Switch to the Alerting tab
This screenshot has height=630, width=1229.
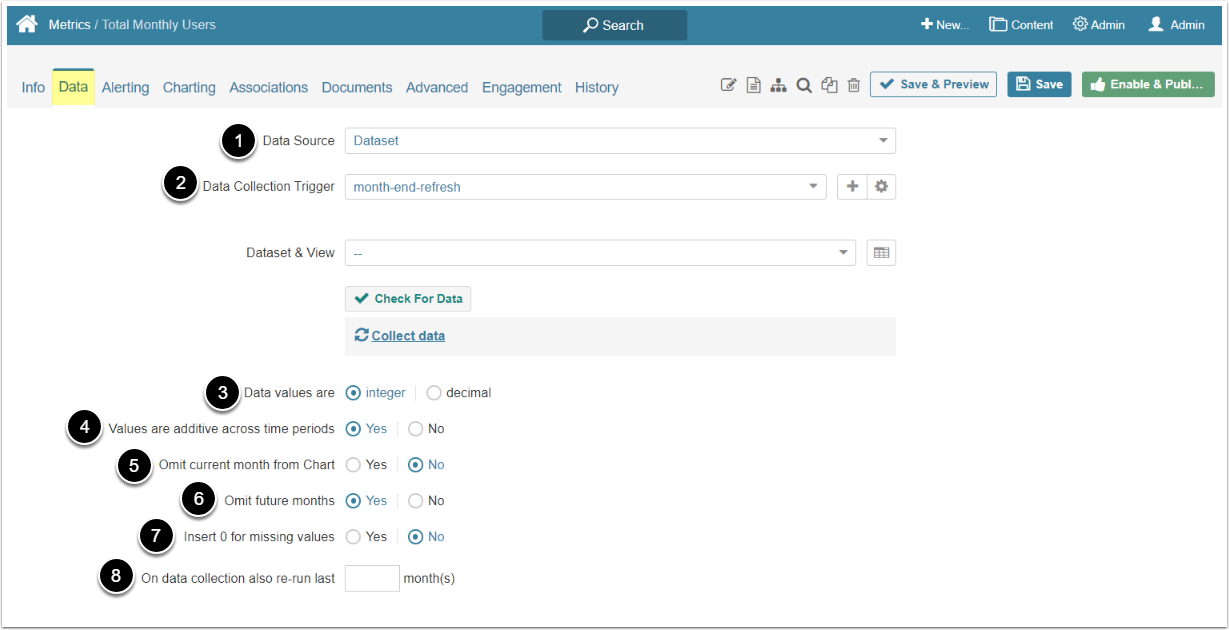(125, 88)
